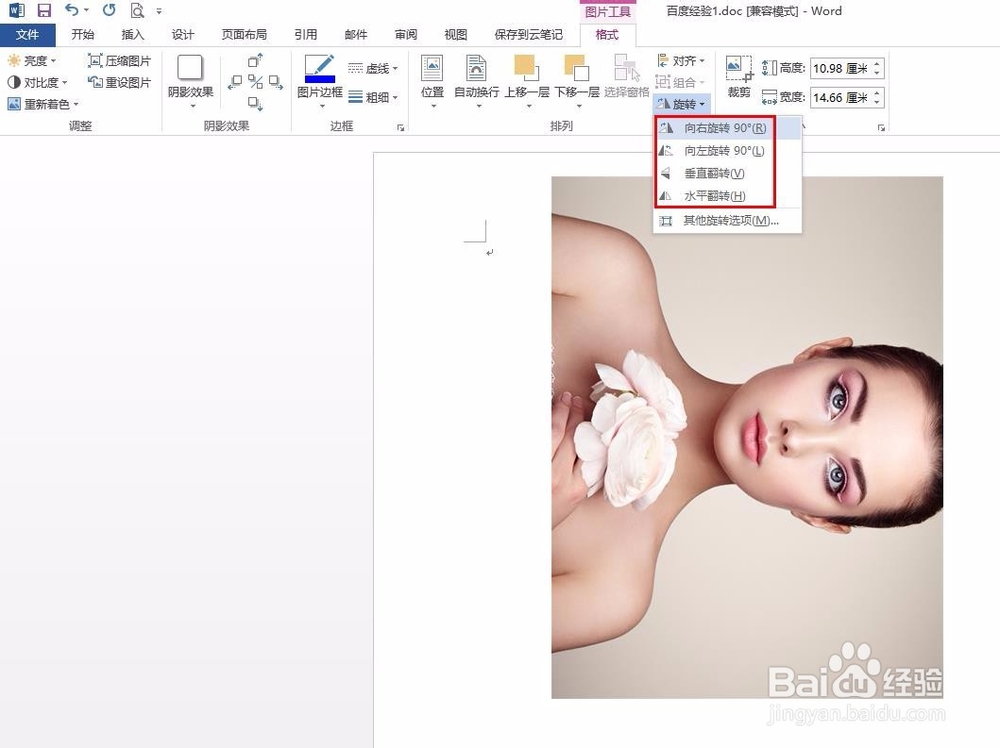Click the 裁剪 crop tool icon
The image size is (1000, 748).
click(739, 68)
